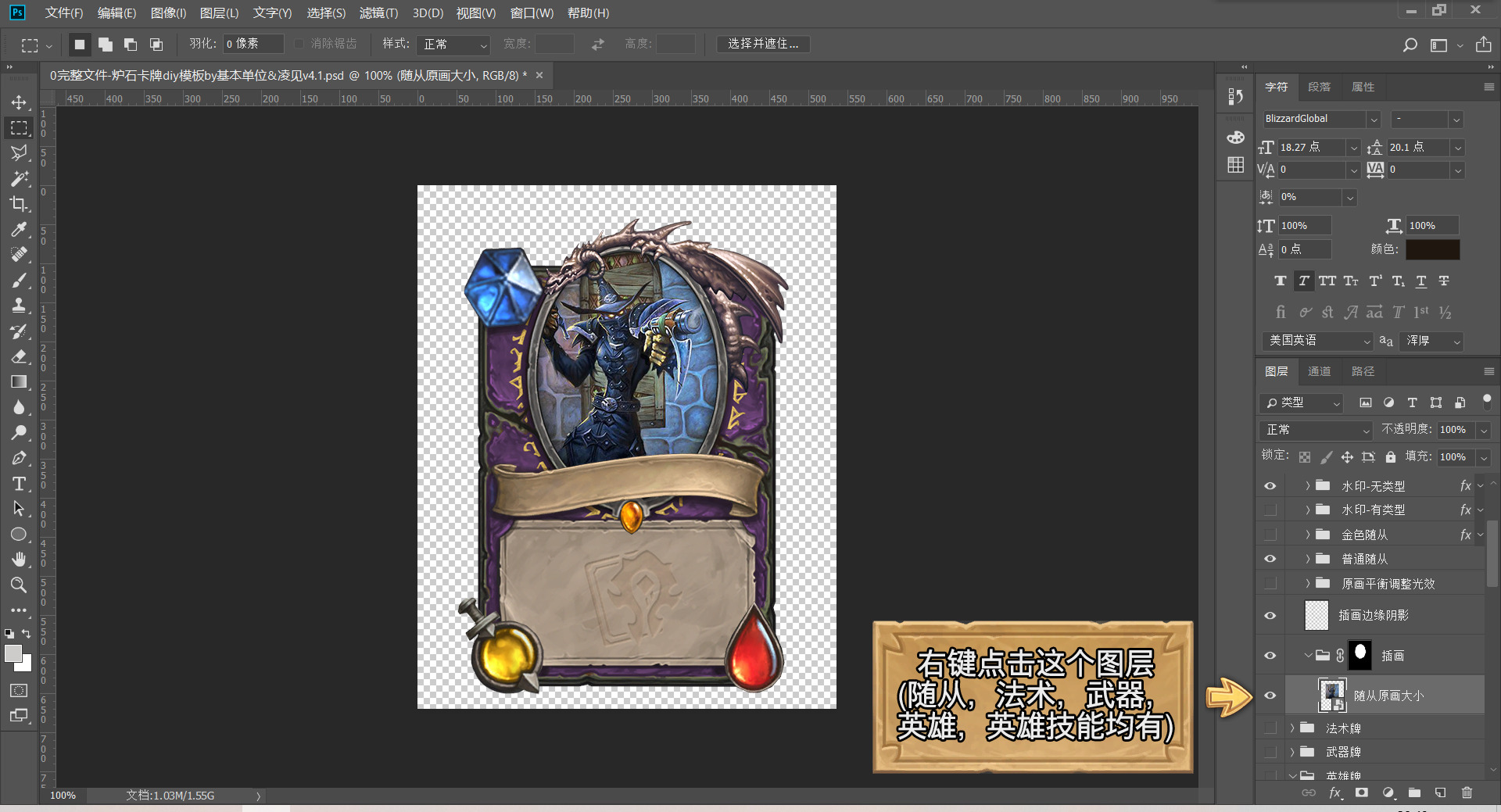The image size is (1501, 812).
Task: Select the Magic Wand tool
Action: tap(19, 178)
